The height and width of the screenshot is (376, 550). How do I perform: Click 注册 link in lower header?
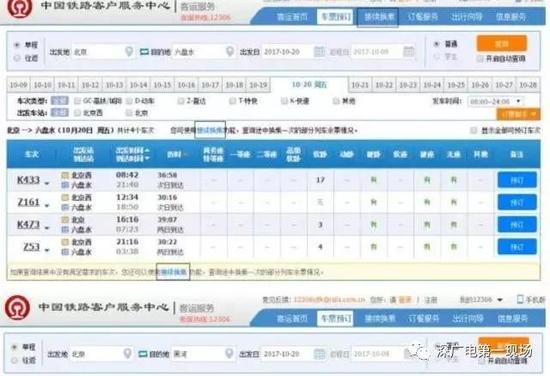coord(431,300)
